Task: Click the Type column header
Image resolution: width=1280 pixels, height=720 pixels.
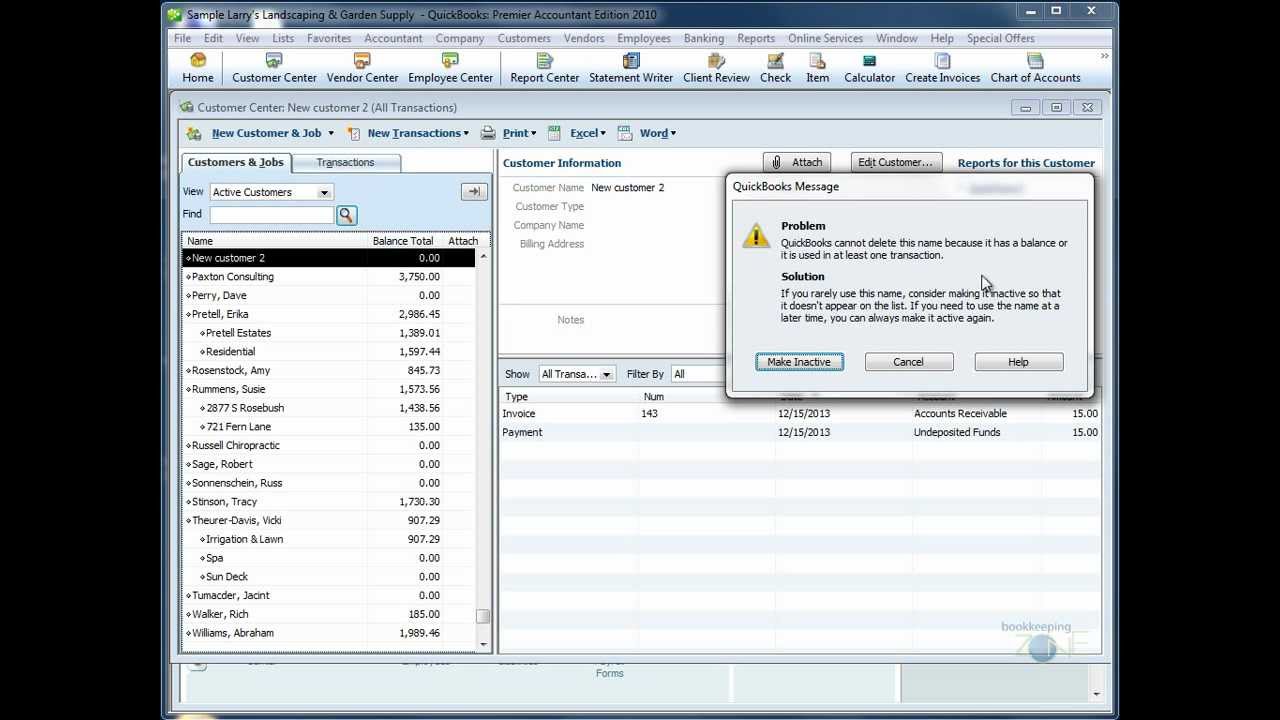Action: pyautogui.click(x=568, y=397)
